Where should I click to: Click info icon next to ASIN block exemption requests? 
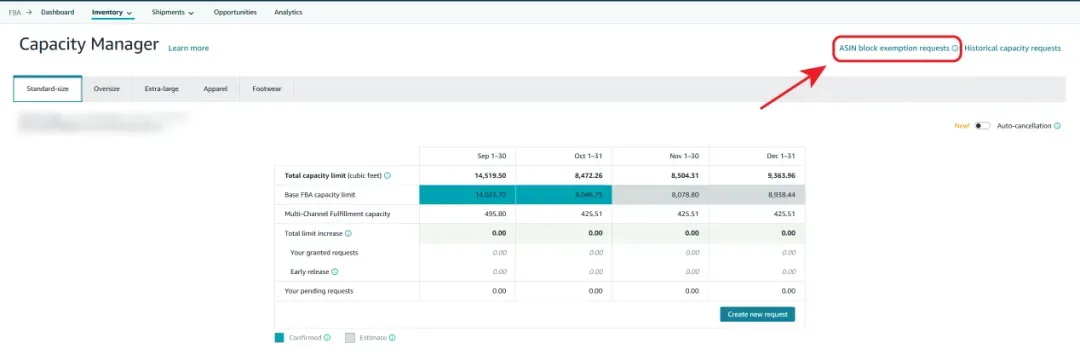click(955, 48)
